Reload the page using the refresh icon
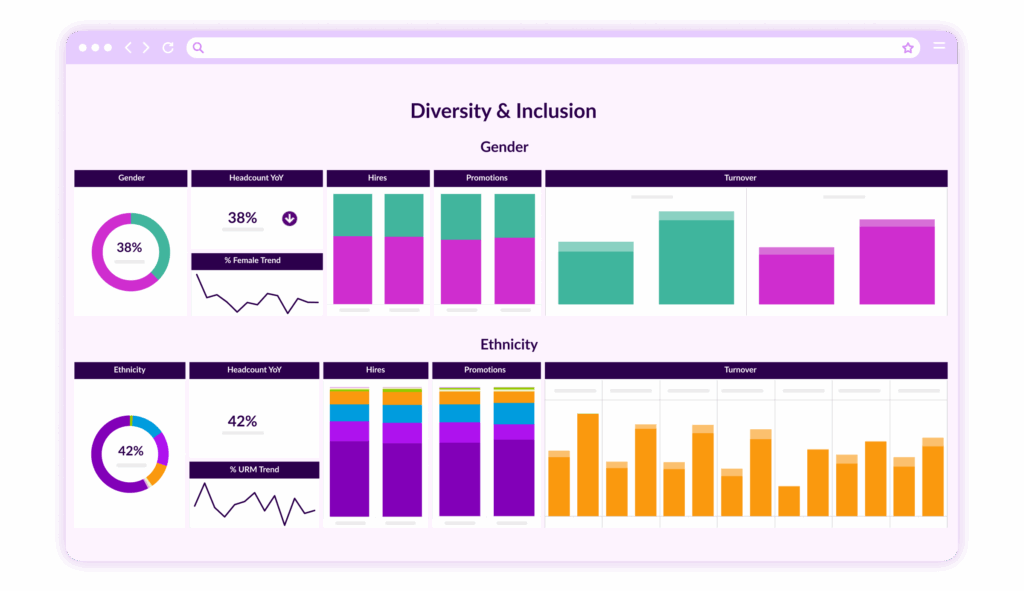The height and width of the screenshot is (591, 1024). click(x=168, y=46)
